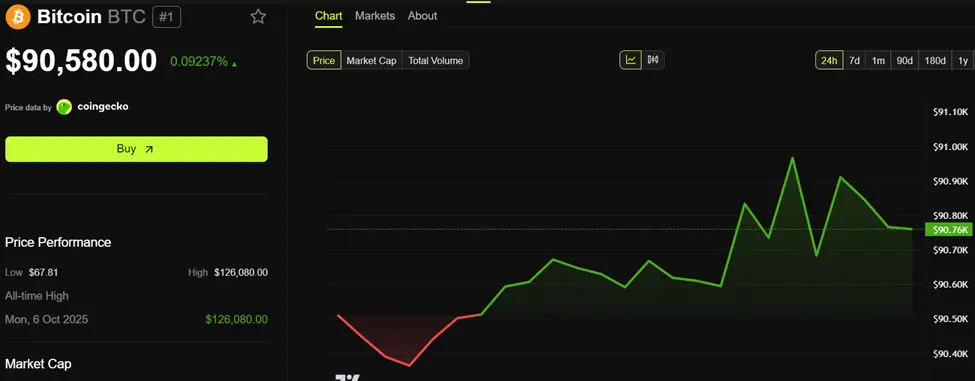Click the 0.09237% change value
This screenshot has height=381, width=975.
tap(199, 62)
